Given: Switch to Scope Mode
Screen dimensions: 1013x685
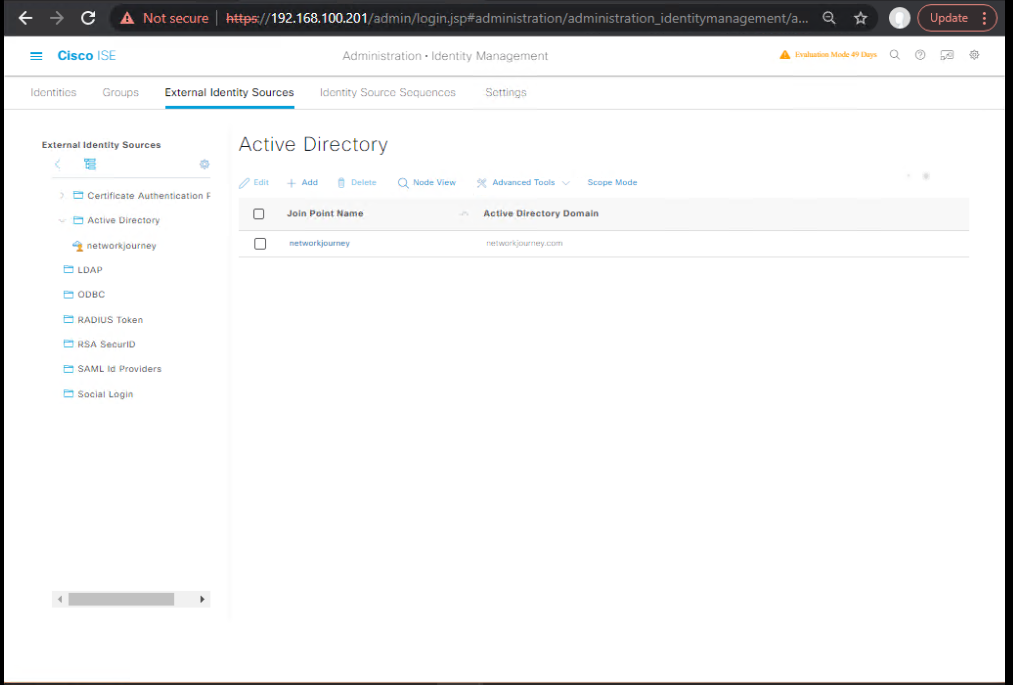Looking at the screenshot, I should point(612,183).
